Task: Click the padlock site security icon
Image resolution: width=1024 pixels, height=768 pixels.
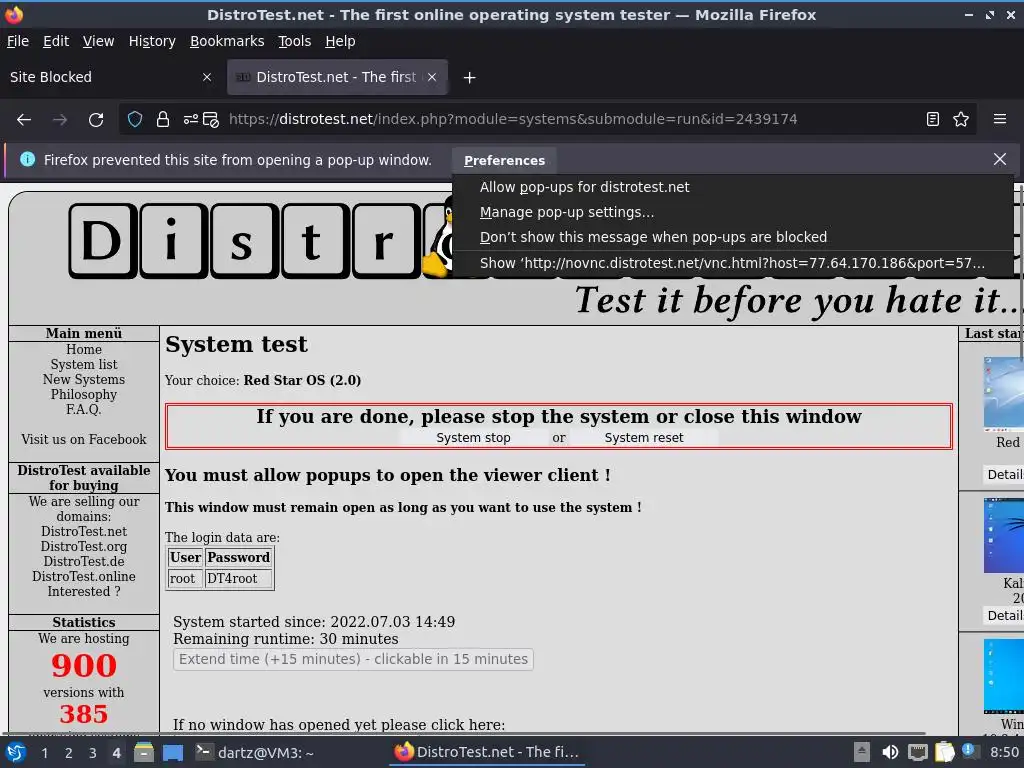Action: click(163, 120)
